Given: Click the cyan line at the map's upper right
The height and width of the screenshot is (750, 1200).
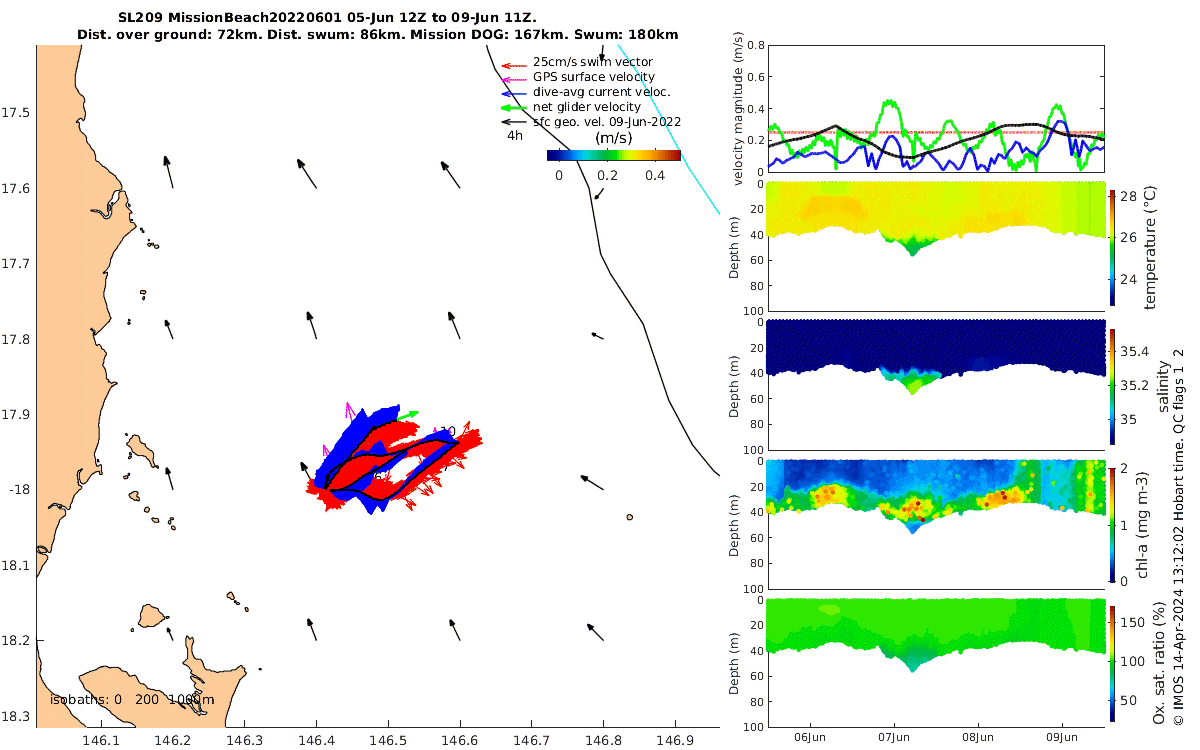Looking at the screenshot, I should coord(668,128).
